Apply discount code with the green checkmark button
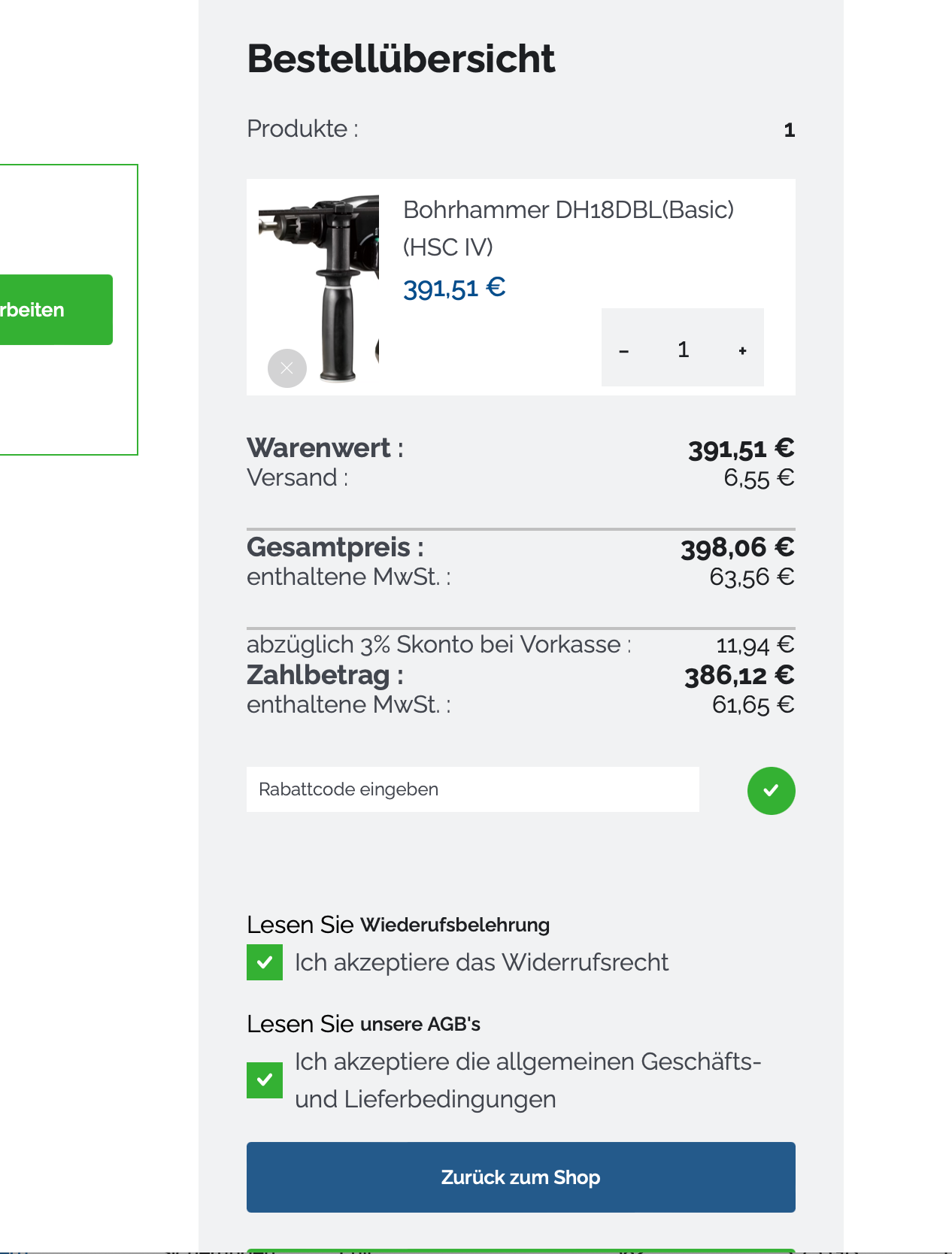 (x=771, y=790)
